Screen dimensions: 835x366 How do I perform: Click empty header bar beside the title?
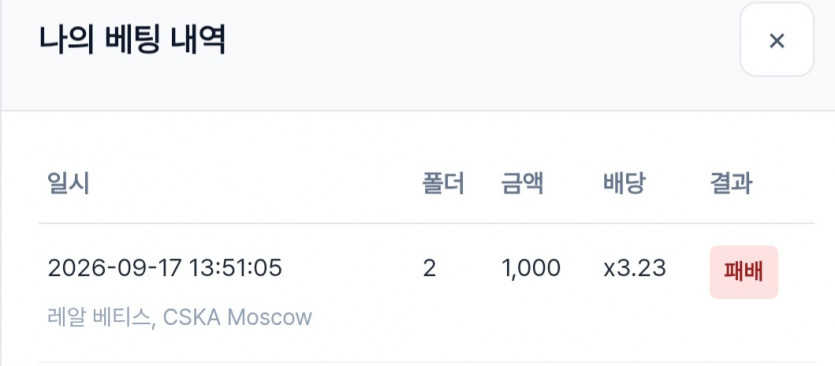tap(479, 40)
